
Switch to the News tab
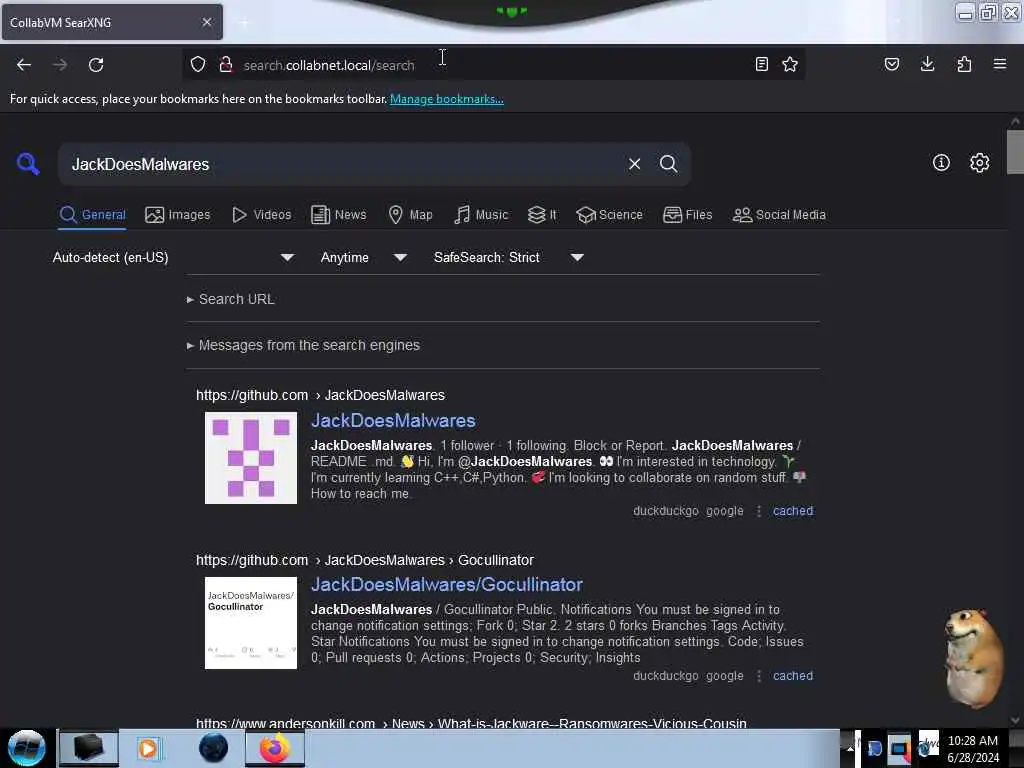point(338,215)
